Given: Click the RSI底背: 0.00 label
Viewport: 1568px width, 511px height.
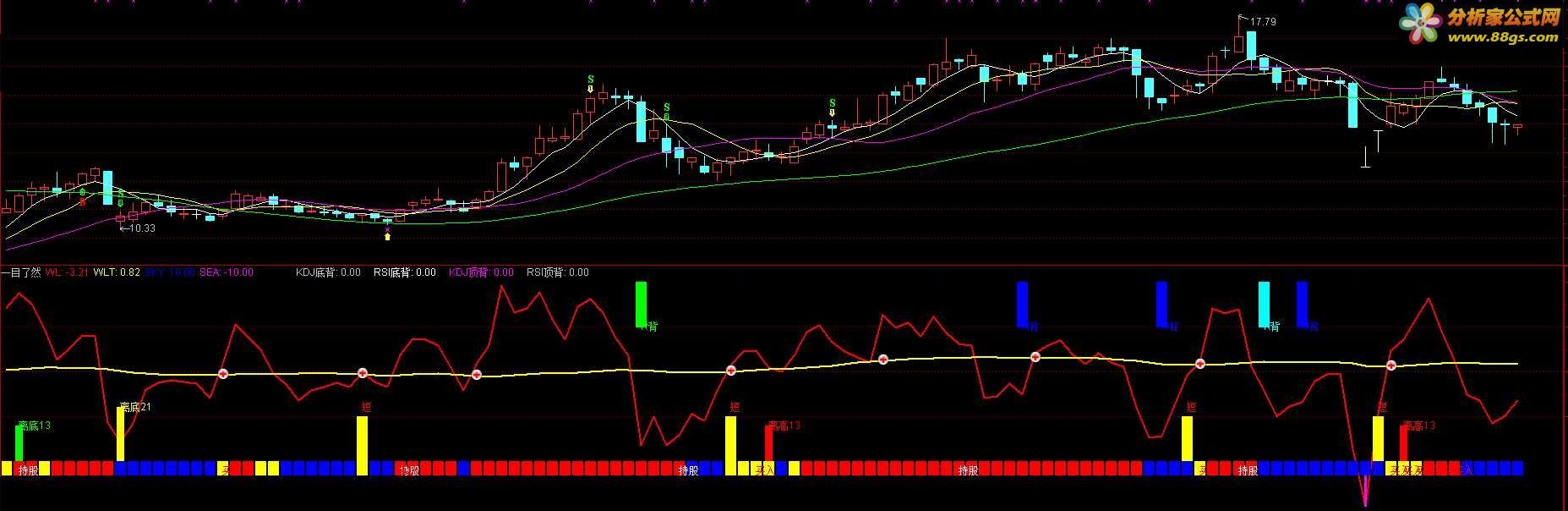Looking at the screenshot, I should 405,272.
